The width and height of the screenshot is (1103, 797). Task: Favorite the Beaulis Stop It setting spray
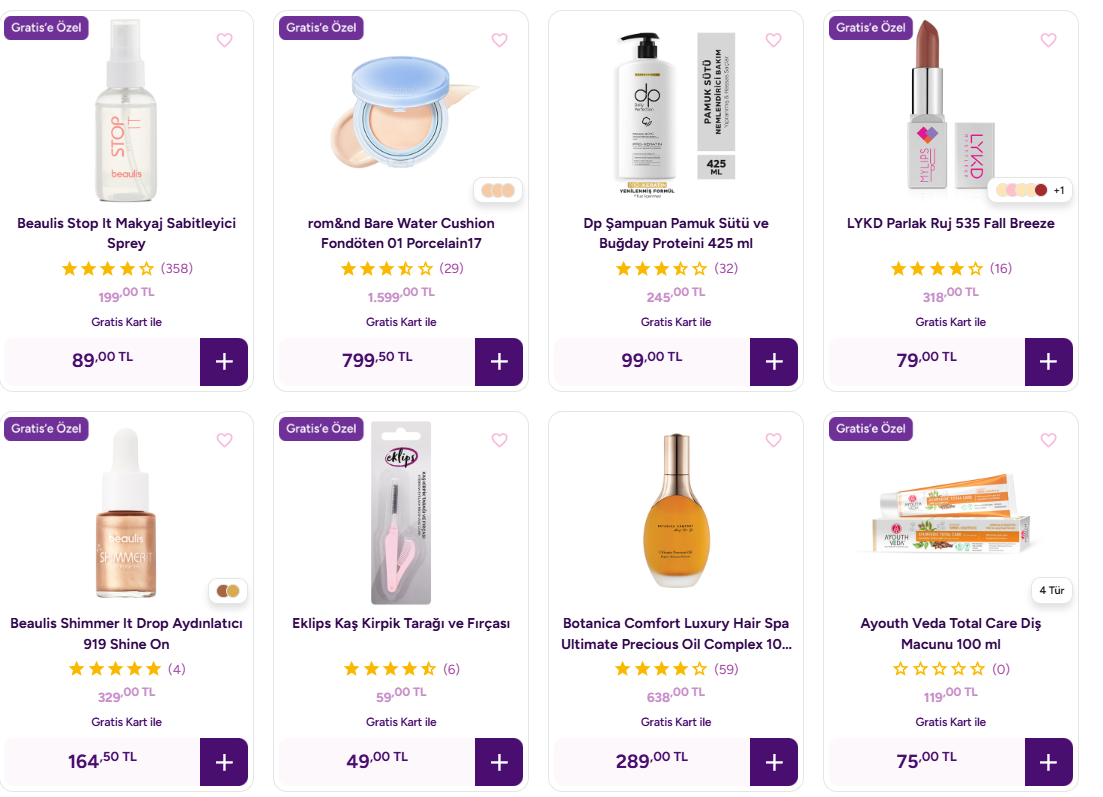pos(224,40)
